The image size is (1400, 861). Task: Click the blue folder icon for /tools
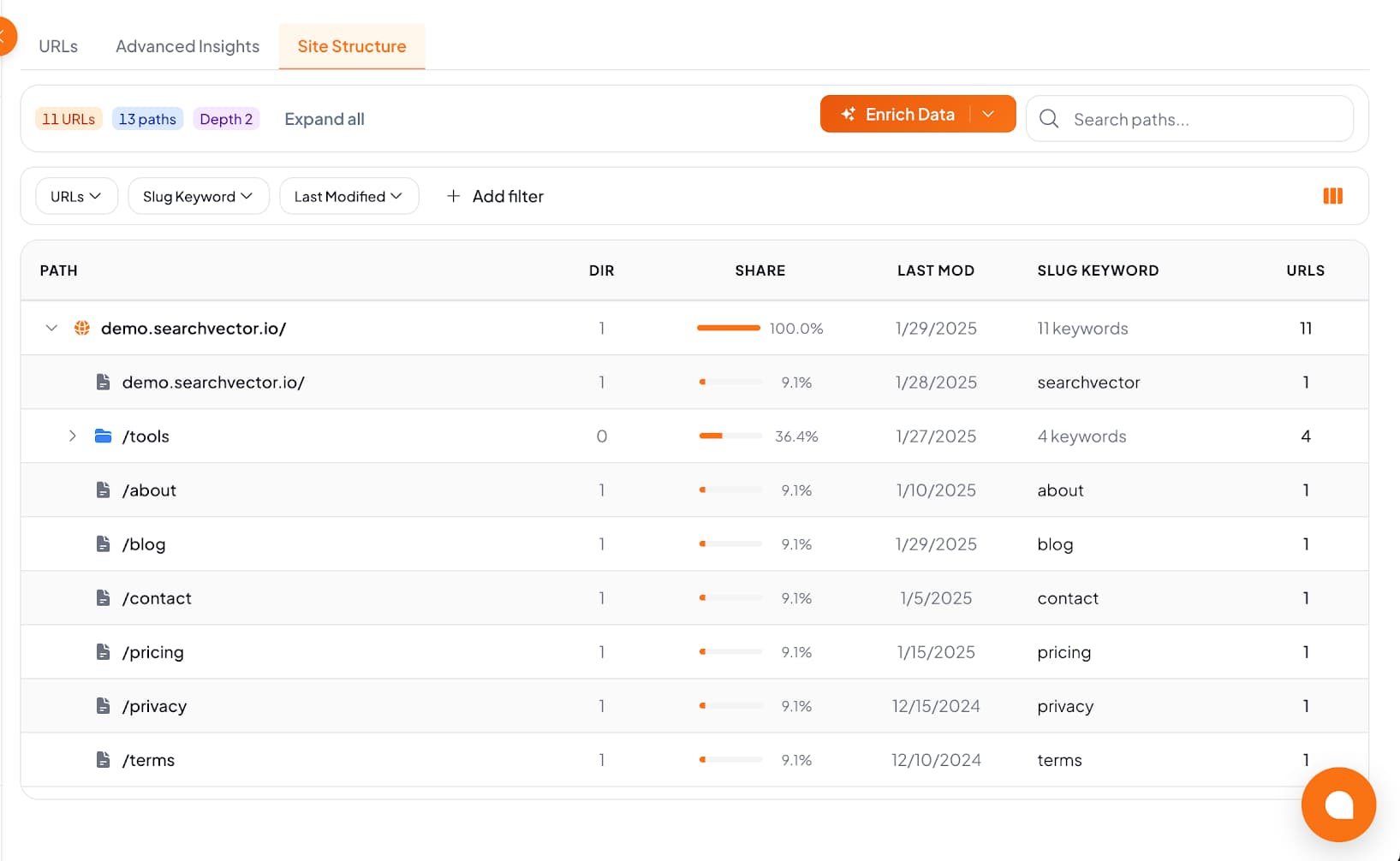coord(103,436)
